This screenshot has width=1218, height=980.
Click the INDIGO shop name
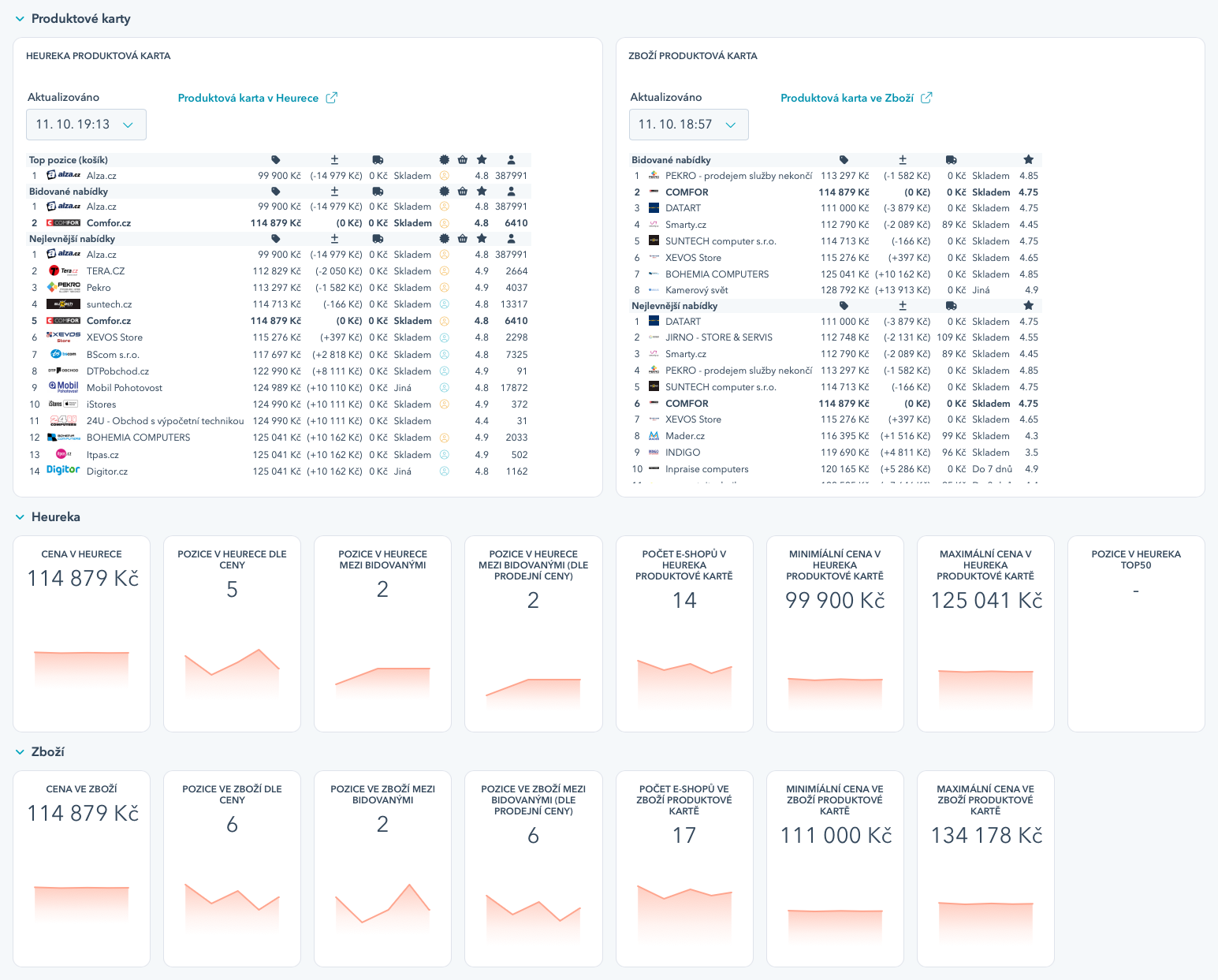pyautogui.click(x=683, y=453)
